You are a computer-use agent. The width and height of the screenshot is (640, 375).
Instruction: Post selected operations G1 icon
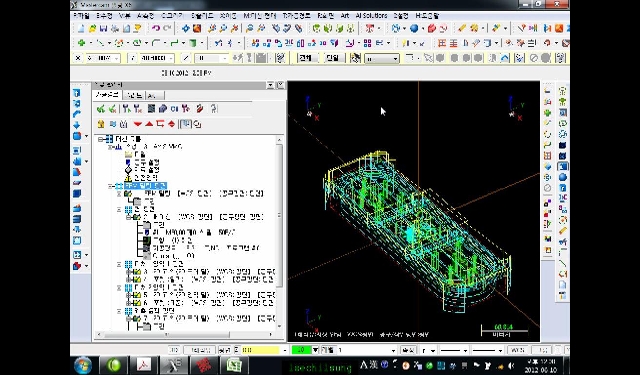coord(174,109)
